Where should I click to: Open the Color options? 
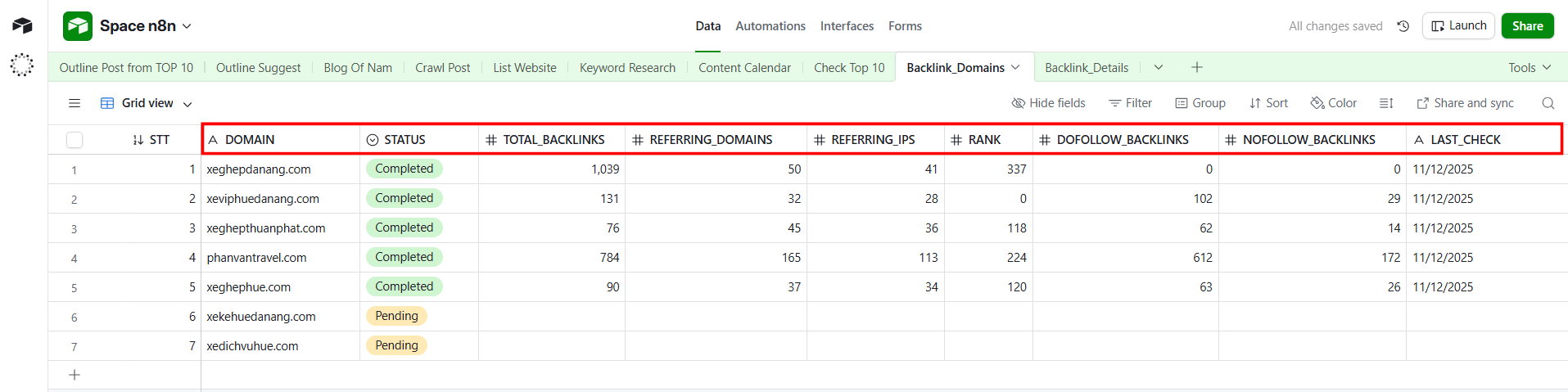[x=1333, y=103]
